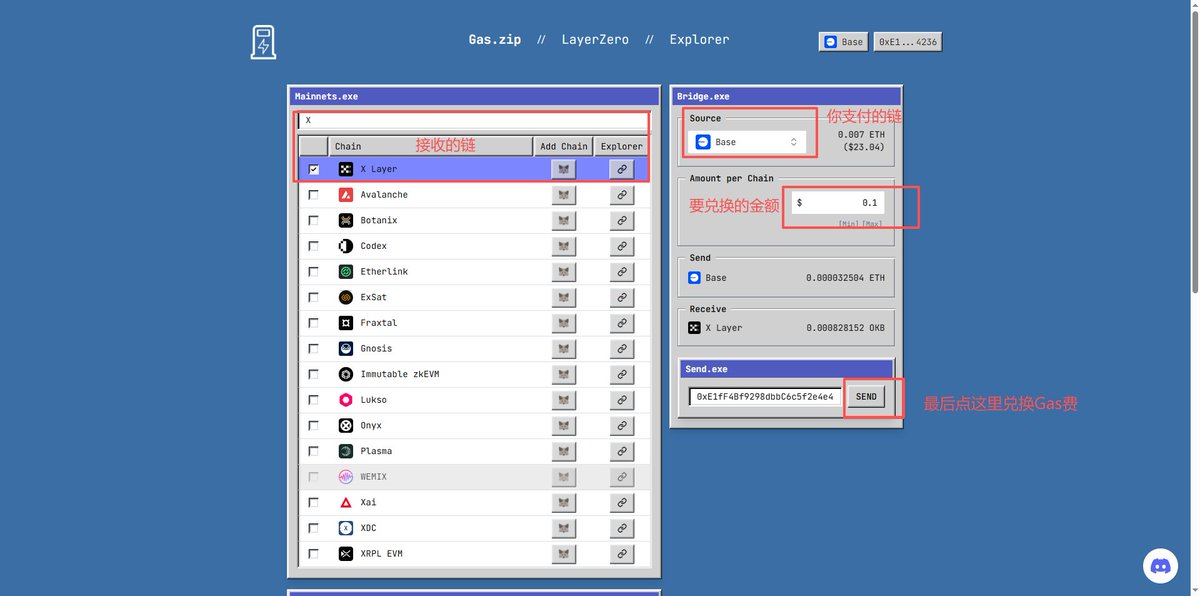Check the Fraxtal checkbox
Screen dimensions: 1200x596
pos(314,323)
